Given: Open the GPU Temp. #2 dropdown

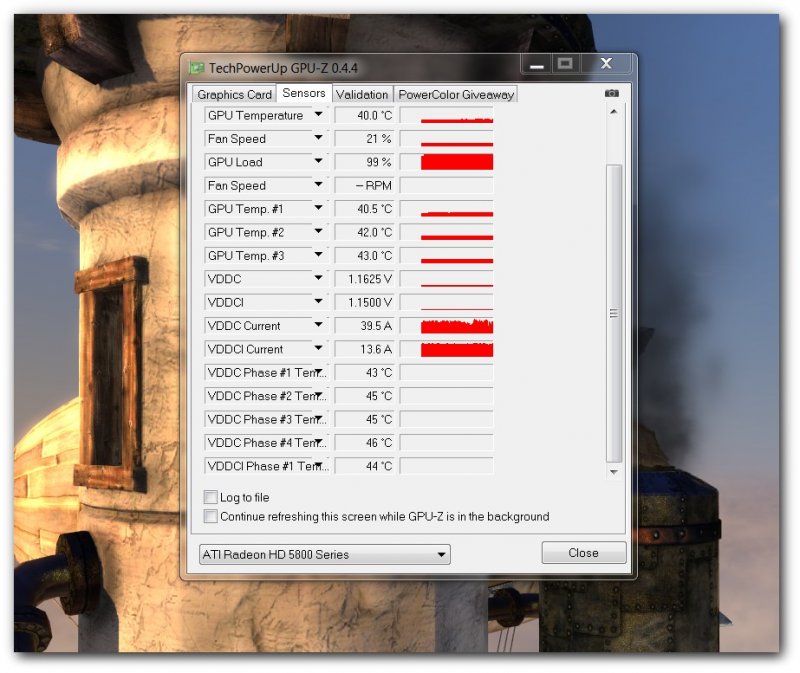Looking at the screenshot, I should [318, 232].
